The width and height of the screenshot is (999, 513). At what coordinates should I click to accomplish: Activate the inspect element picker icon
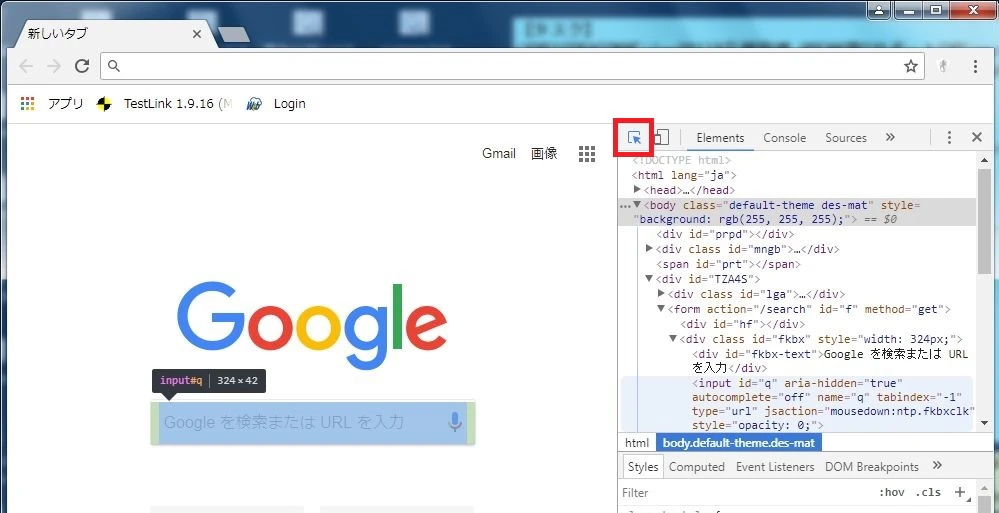pyautogui.click(x=634, y=138)
